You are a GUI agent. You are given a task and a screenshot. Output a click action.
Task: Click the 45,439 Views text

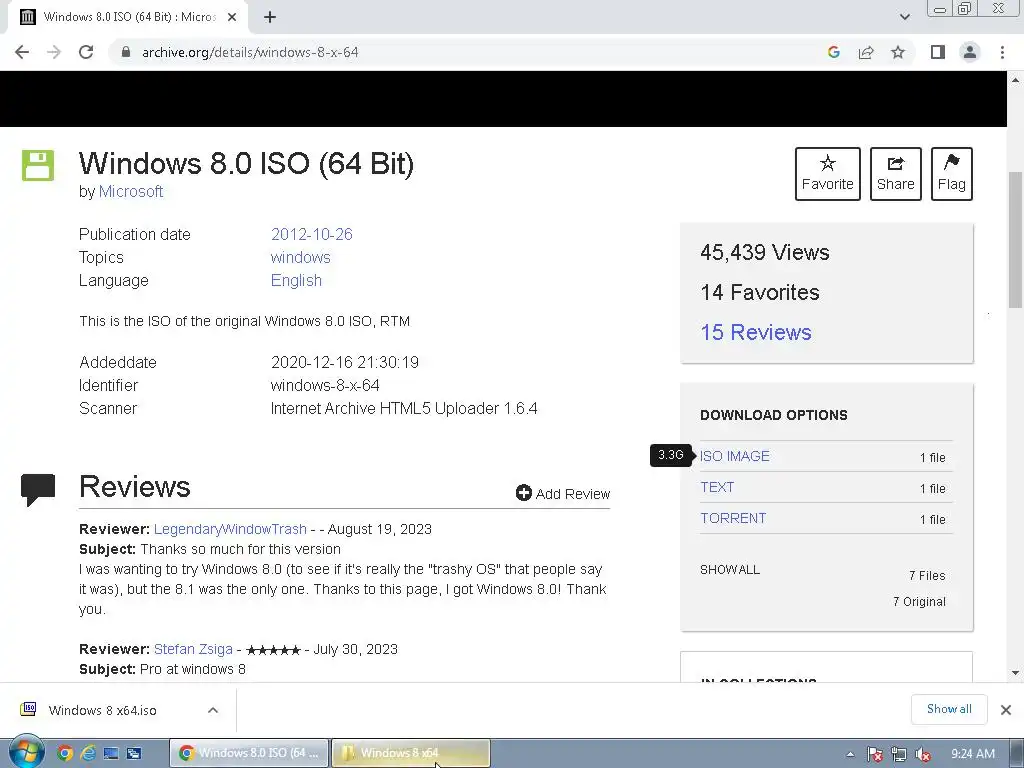coord(765,253)
